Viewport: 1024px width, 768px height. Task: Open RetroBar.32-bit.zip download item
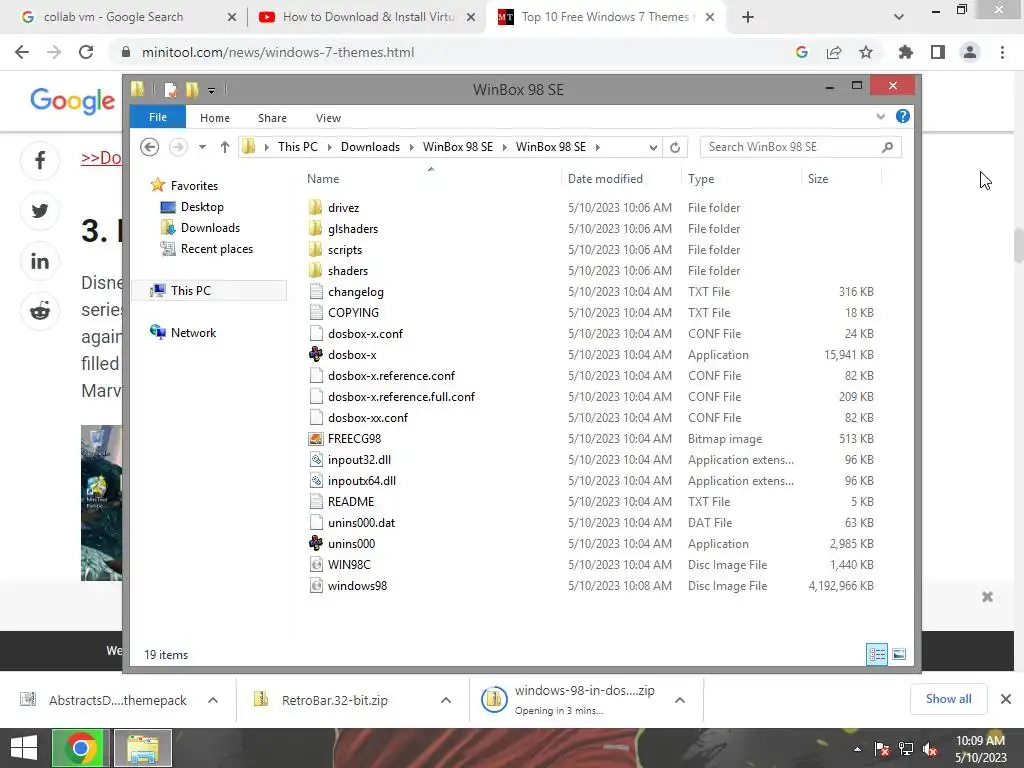pyautogui.click(x=334, y=700)
